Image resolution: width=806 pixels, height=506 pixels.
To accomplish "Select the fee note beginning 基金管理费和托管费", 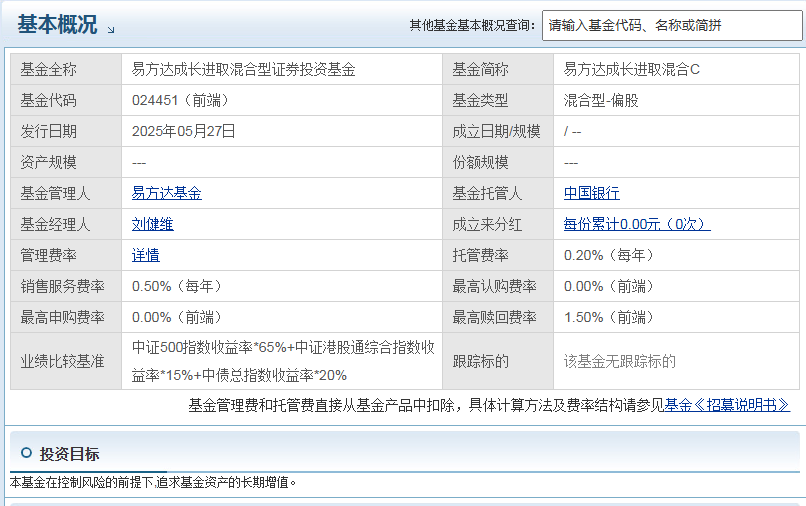I will click(426, 405).
